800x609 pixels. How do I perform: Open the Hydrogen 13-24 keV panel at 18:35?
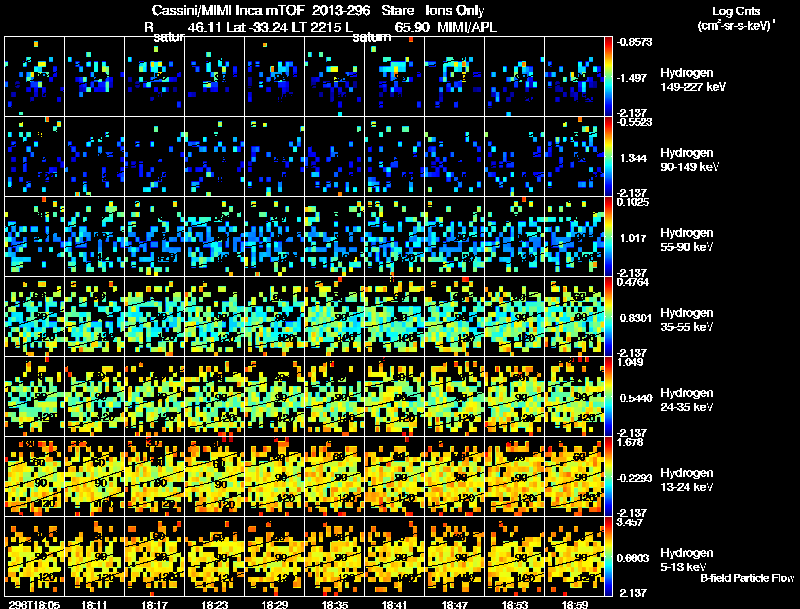[x=335, y=477]
